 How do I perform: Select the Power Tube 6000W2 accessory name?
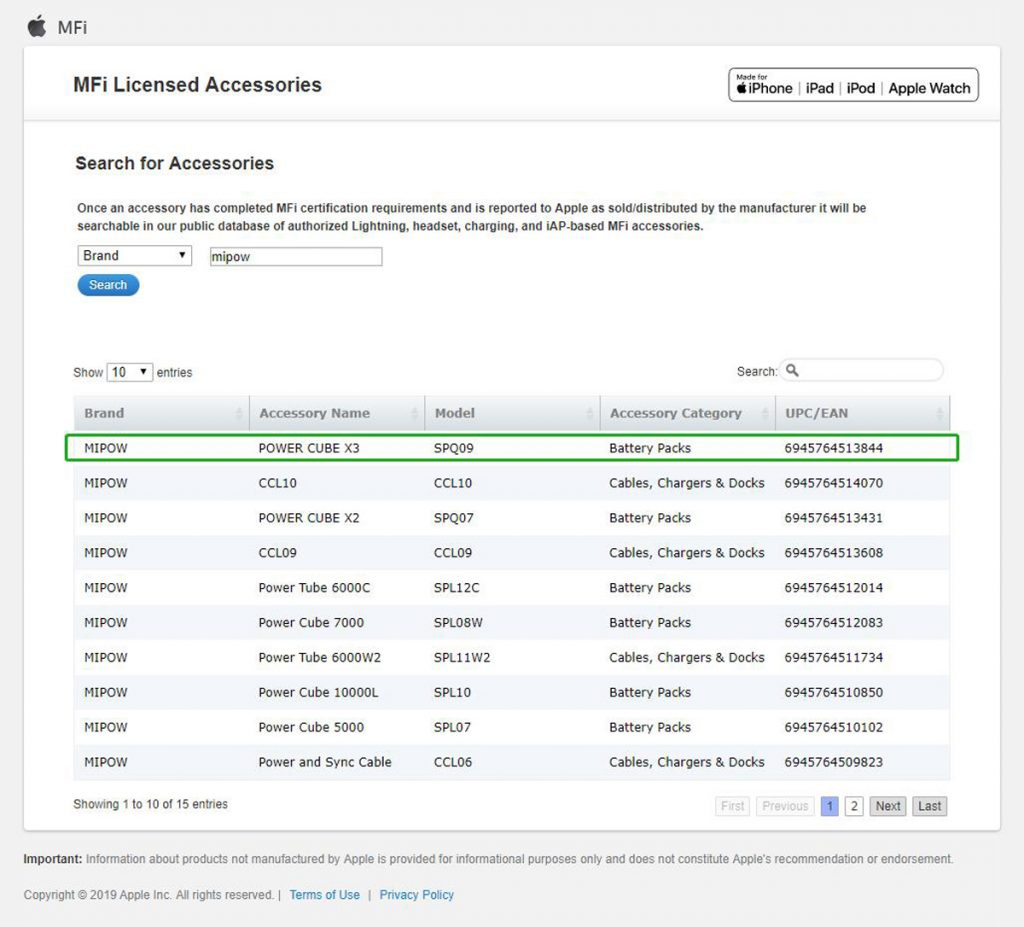pos(319,658)
